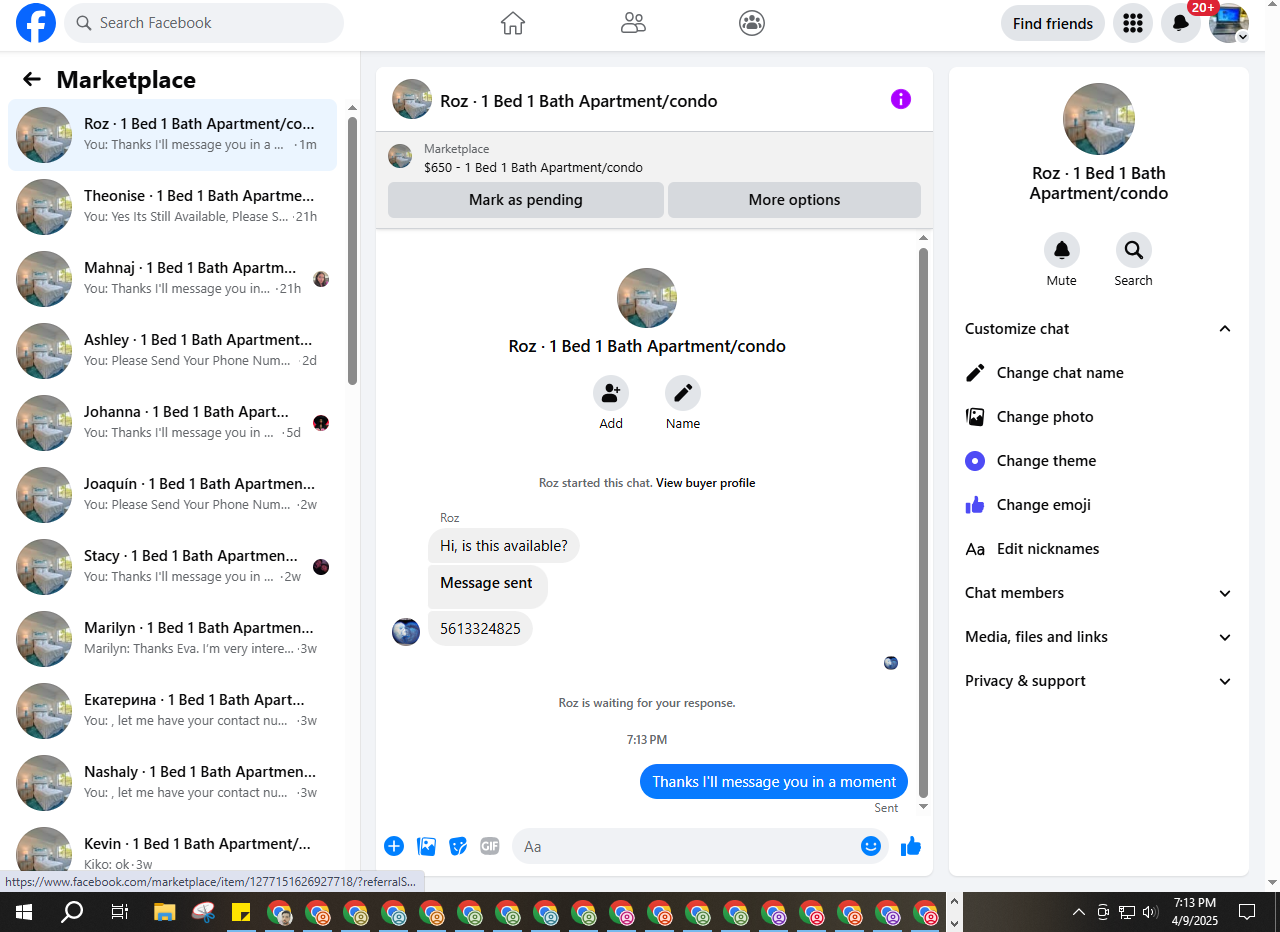Open Marilyn conversation in the list
Viewport: 1280px width, 932px height.
[x=172, y=639]
